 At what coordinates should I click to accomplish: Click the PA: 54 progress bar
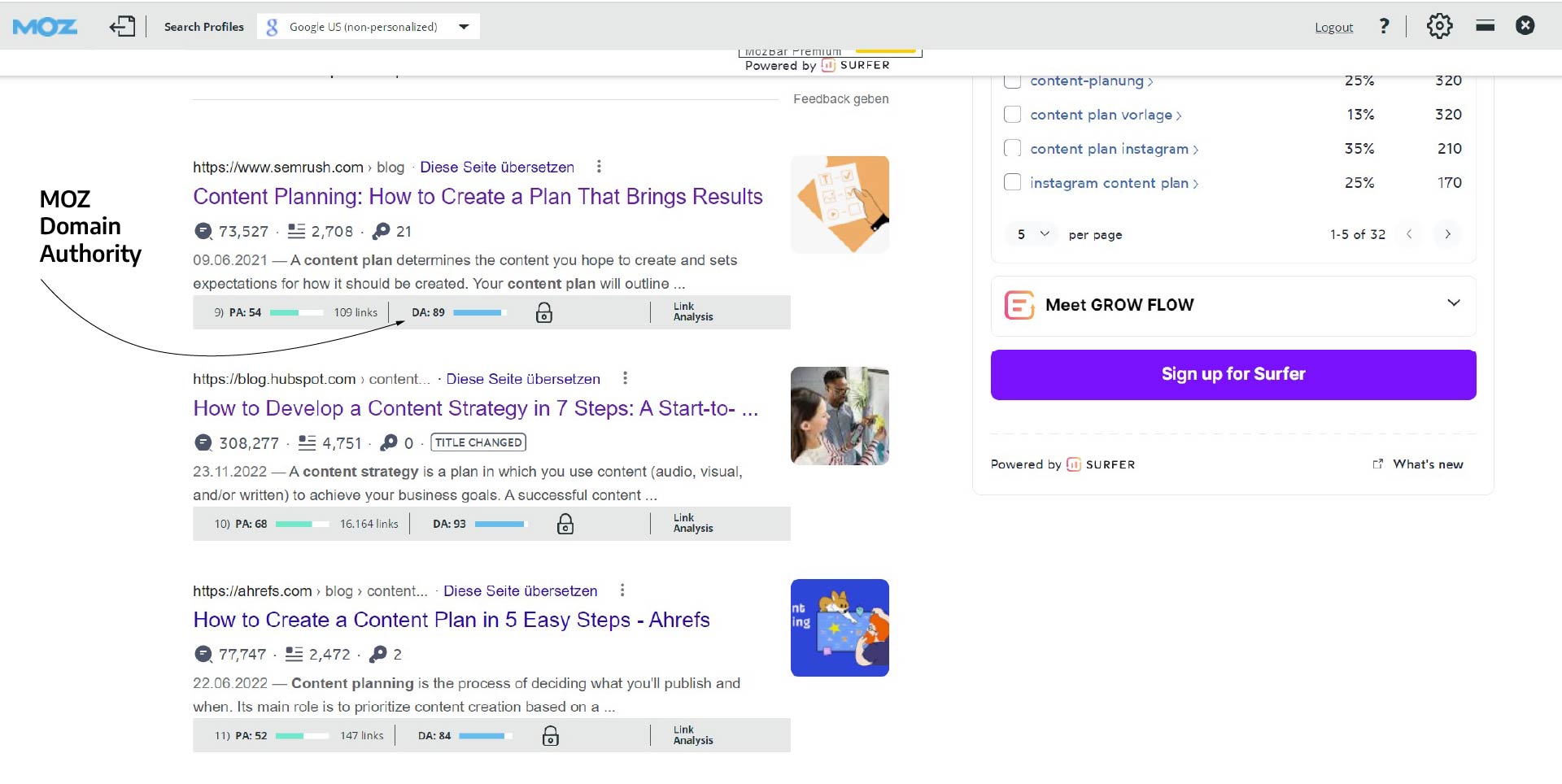296,313
